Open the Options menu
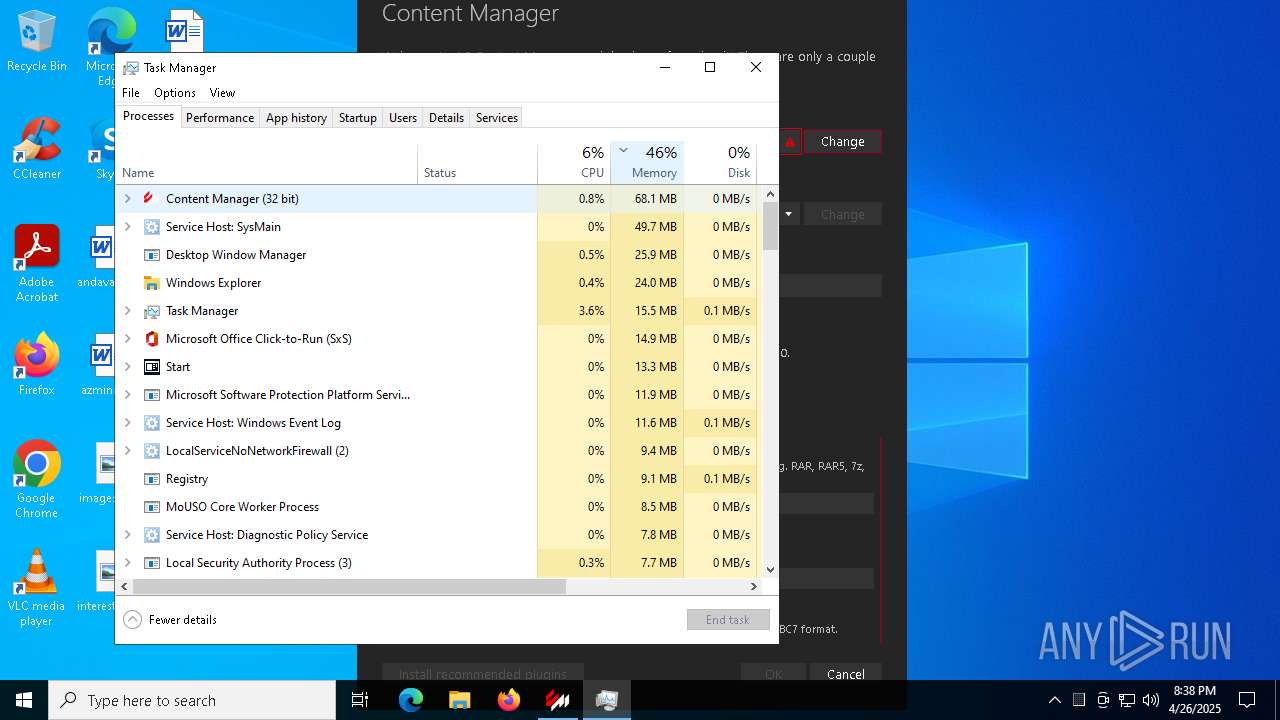The height and width of the screenshot is (720, 1280). coord(175,93)
